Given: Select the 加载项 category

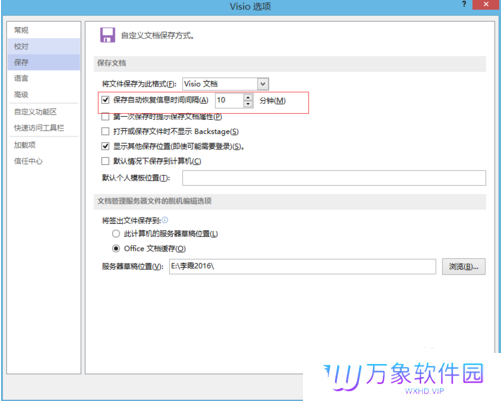Looking at the screenshot, I should pyautogui.click(x=43, y=145).
